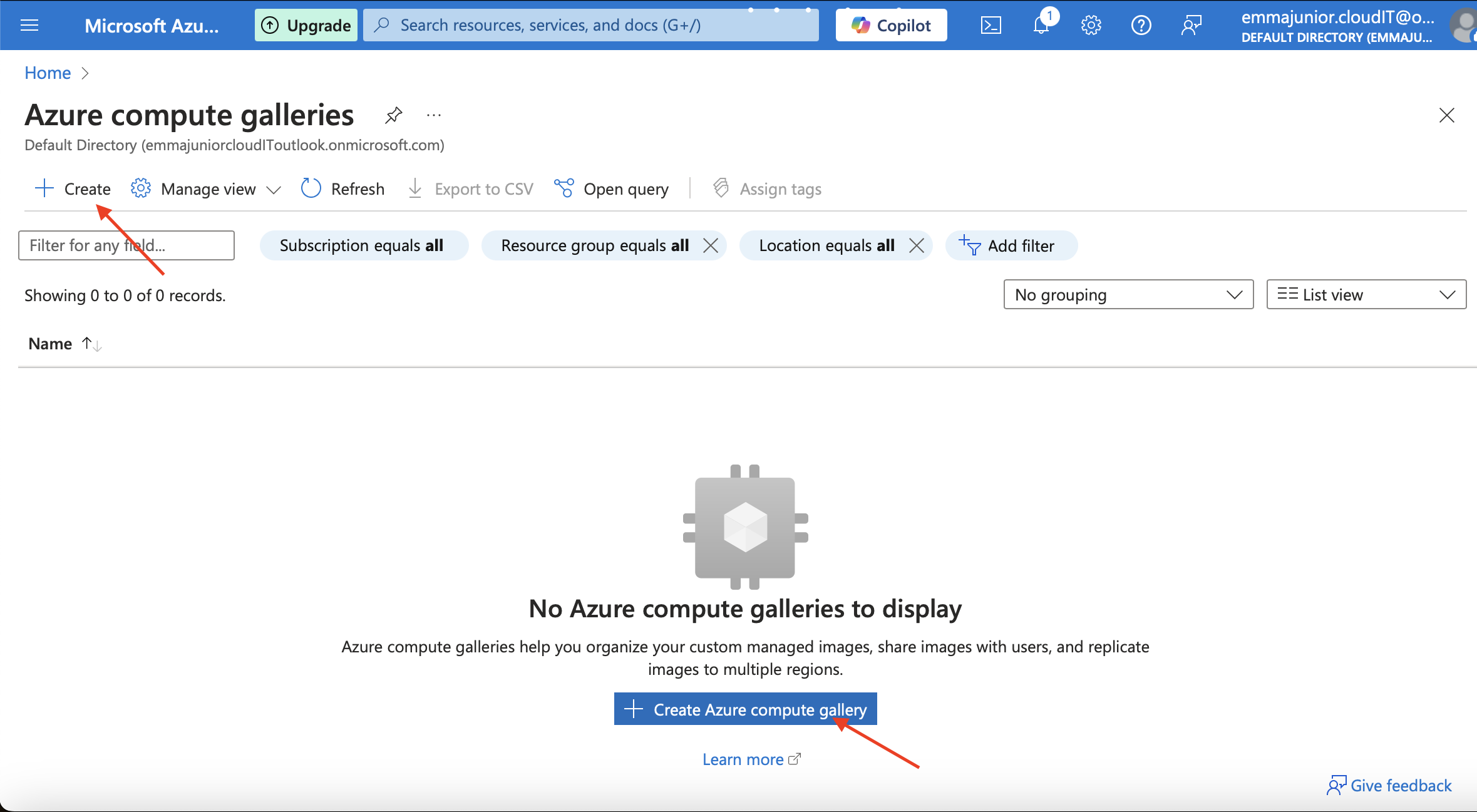
Task: Click the Microsoft Azure home title
Action: point(152,25)
